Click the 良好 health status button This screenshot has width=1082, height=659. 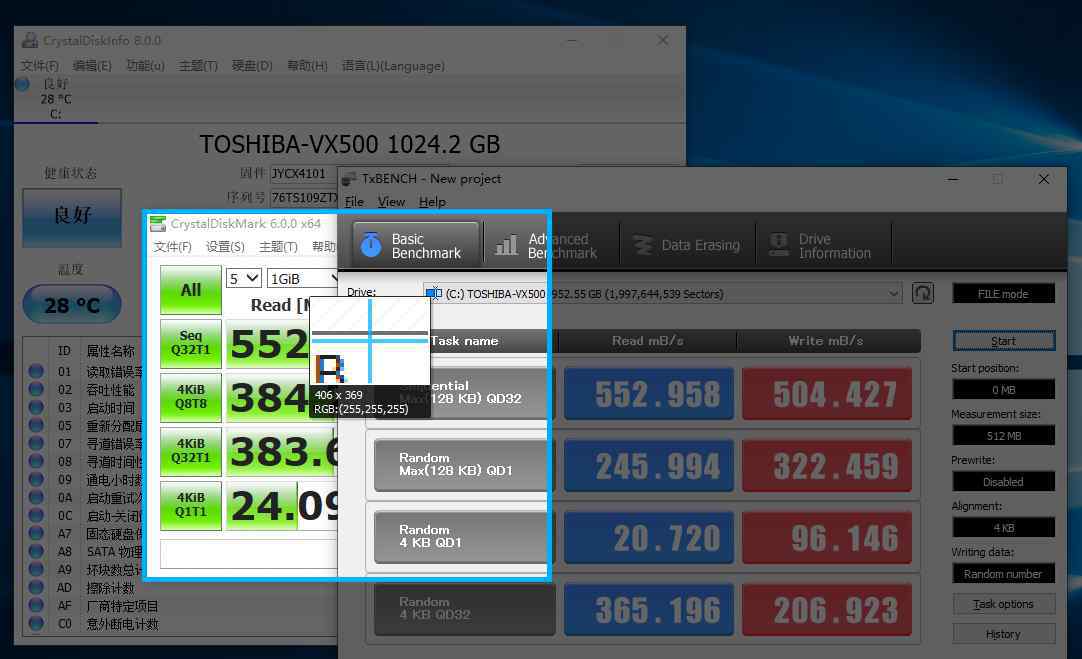[x=72, y=217]
